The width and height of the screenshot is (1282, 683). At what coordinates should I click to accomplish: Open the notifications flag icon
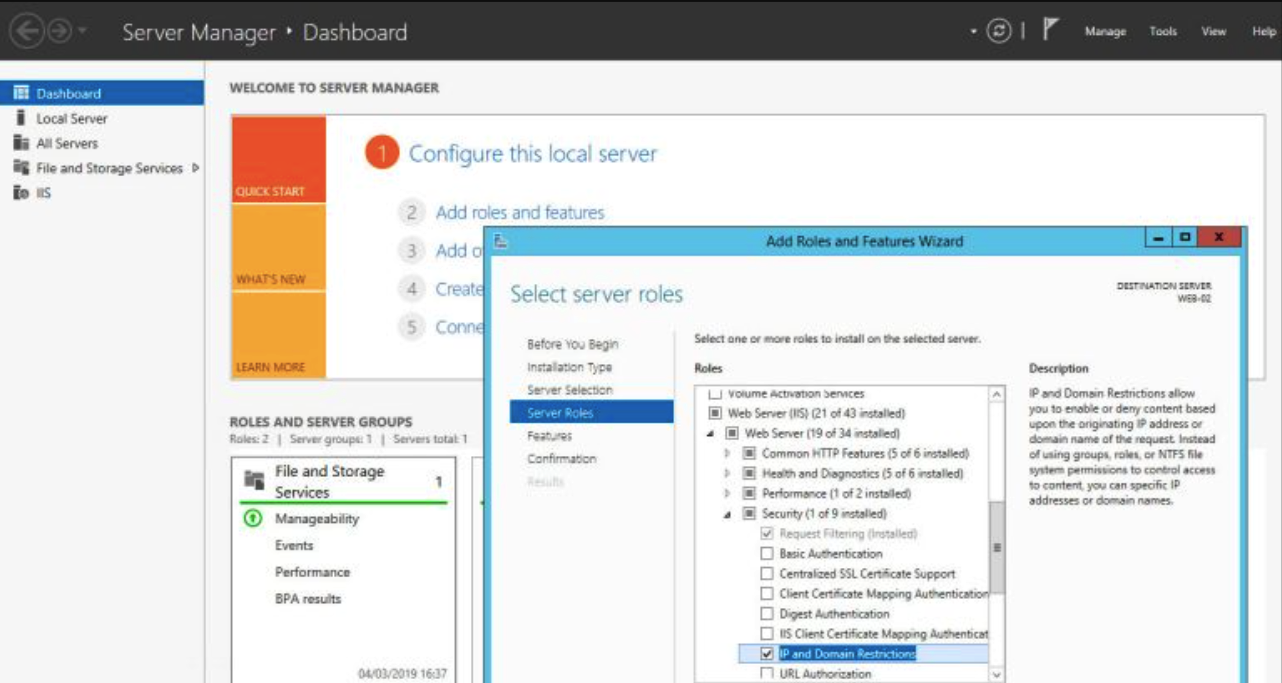point(1049,30)
